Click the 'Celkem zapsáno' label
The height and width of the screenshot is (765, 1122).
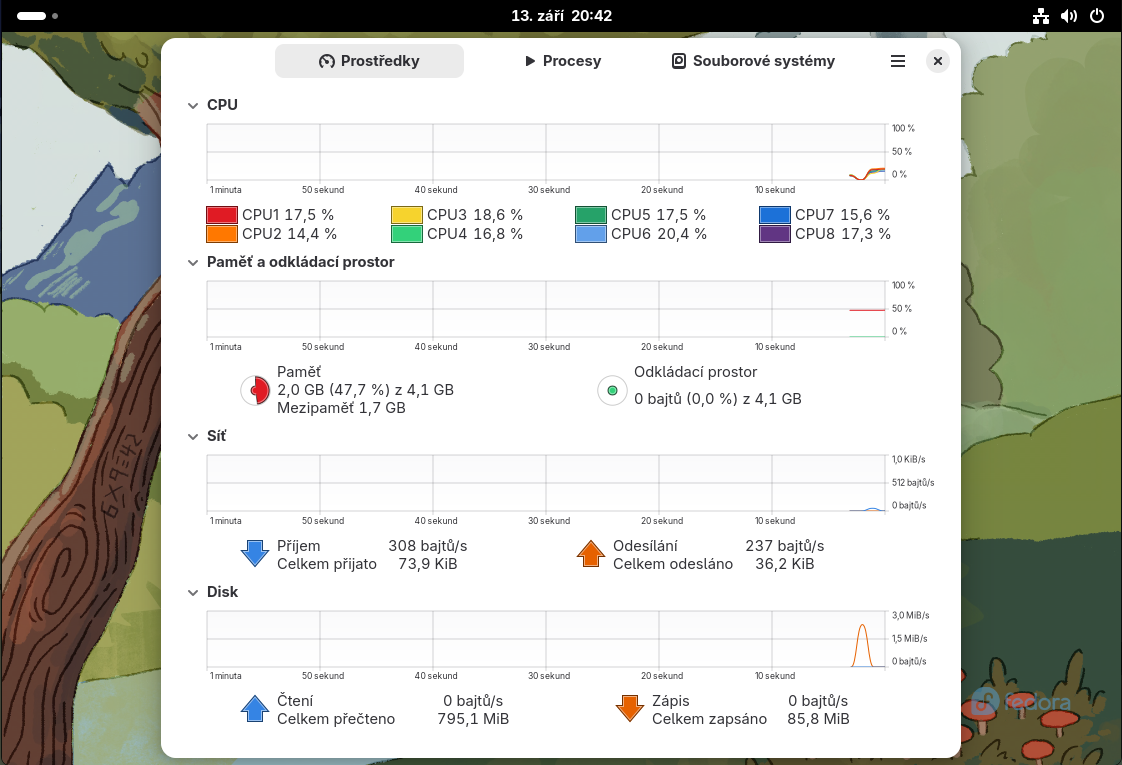tap(709, 719)
